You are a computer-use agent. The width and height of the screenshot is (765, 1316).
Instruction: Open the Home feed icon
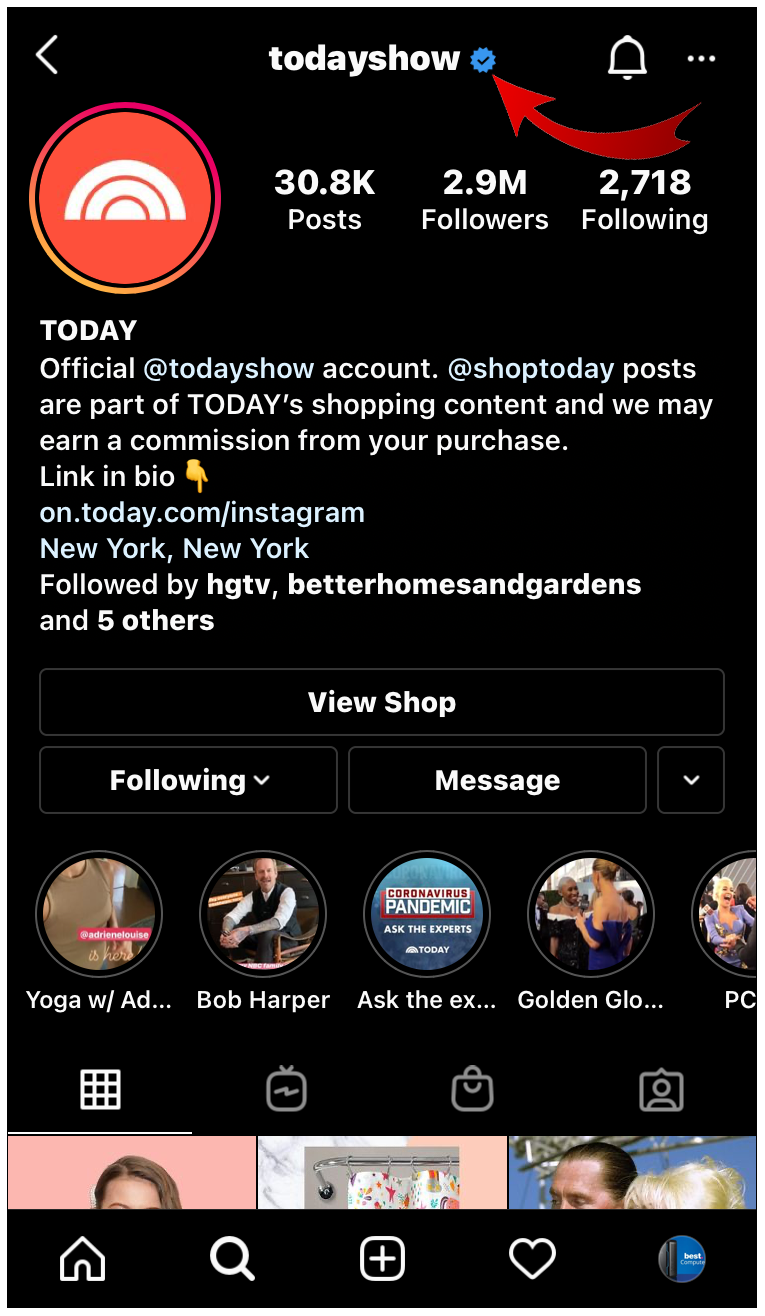point(83,1259)
